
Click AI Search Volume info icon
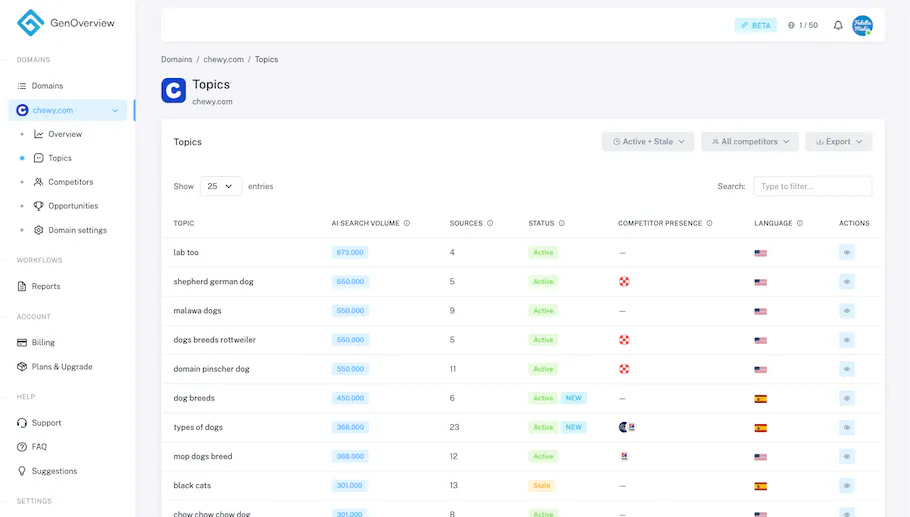pyautogui.click(x=407, y=223)
